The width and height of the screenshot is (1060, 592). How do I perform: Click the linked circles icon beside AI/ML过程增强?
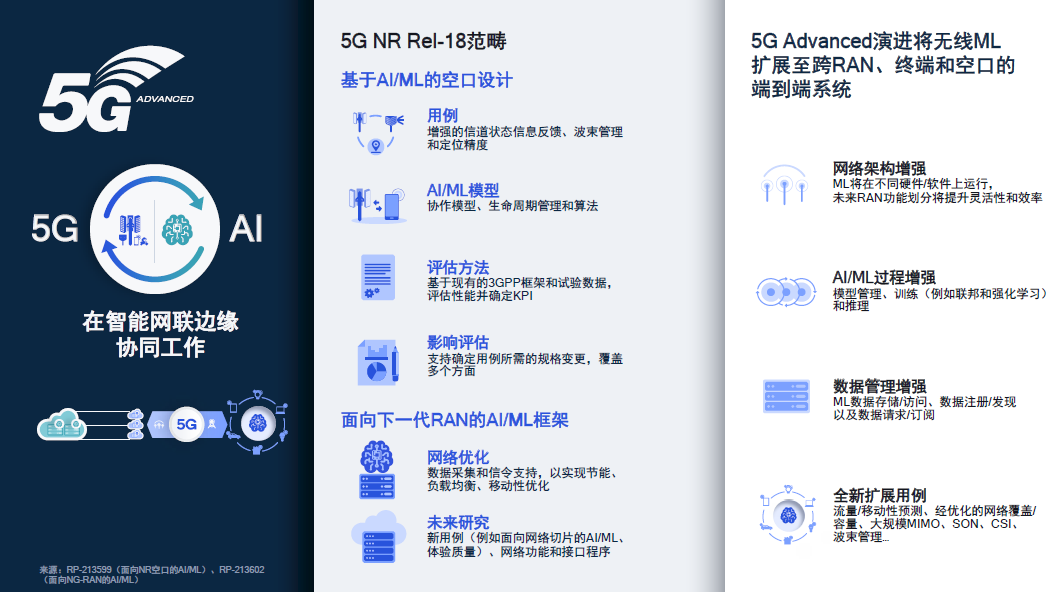[786, 292]
